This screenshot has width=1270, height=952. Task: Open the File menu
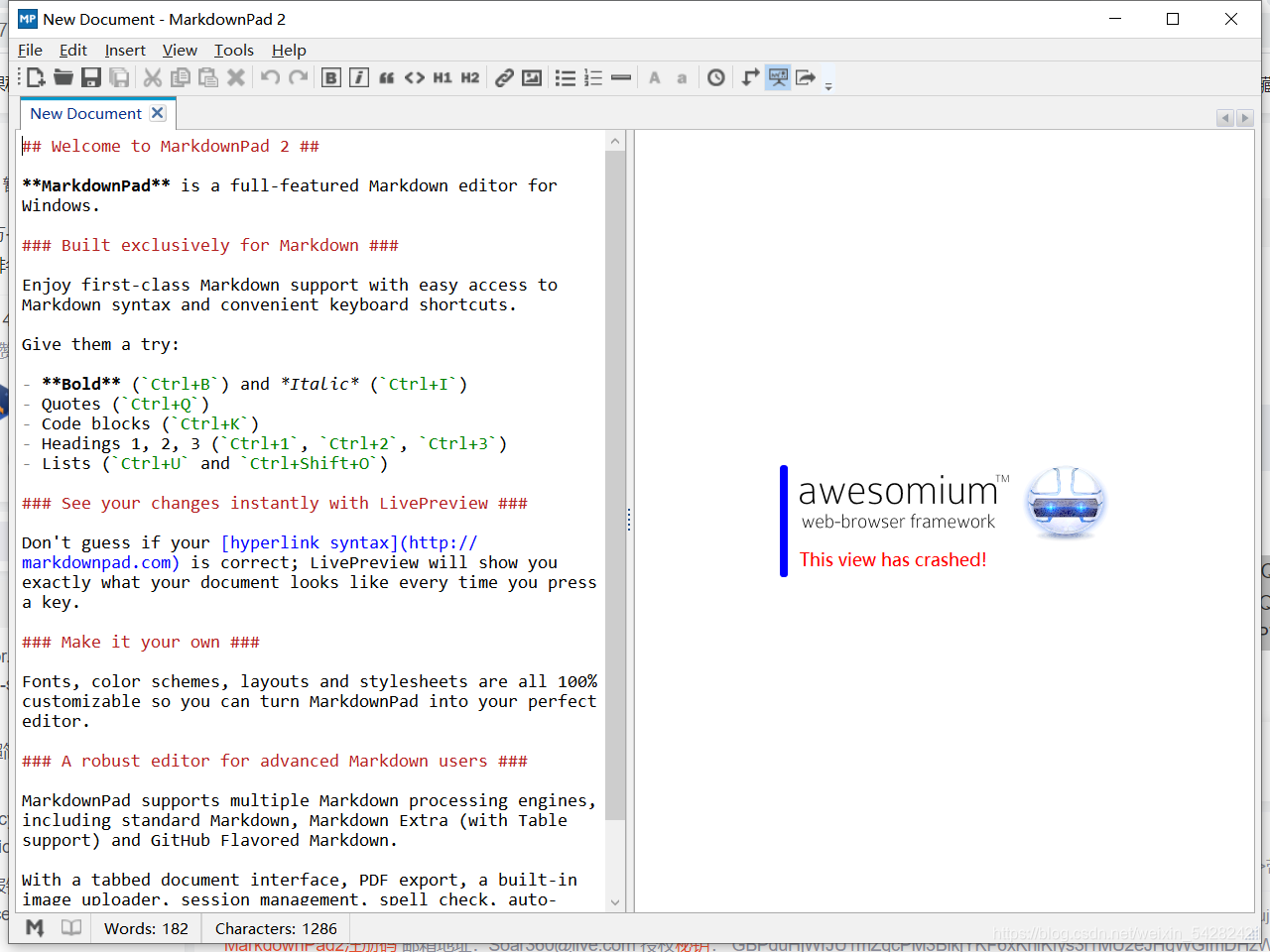coord(30,50)
